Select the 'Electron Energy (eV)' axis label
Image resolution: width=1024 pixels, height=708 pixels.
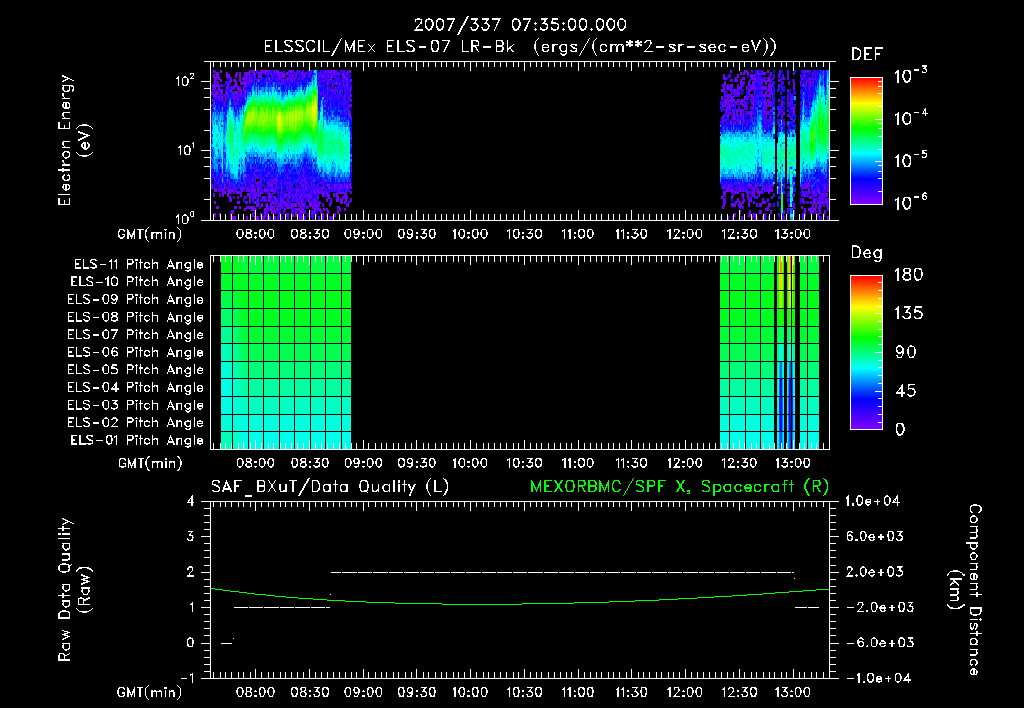(x=74, y=140)
